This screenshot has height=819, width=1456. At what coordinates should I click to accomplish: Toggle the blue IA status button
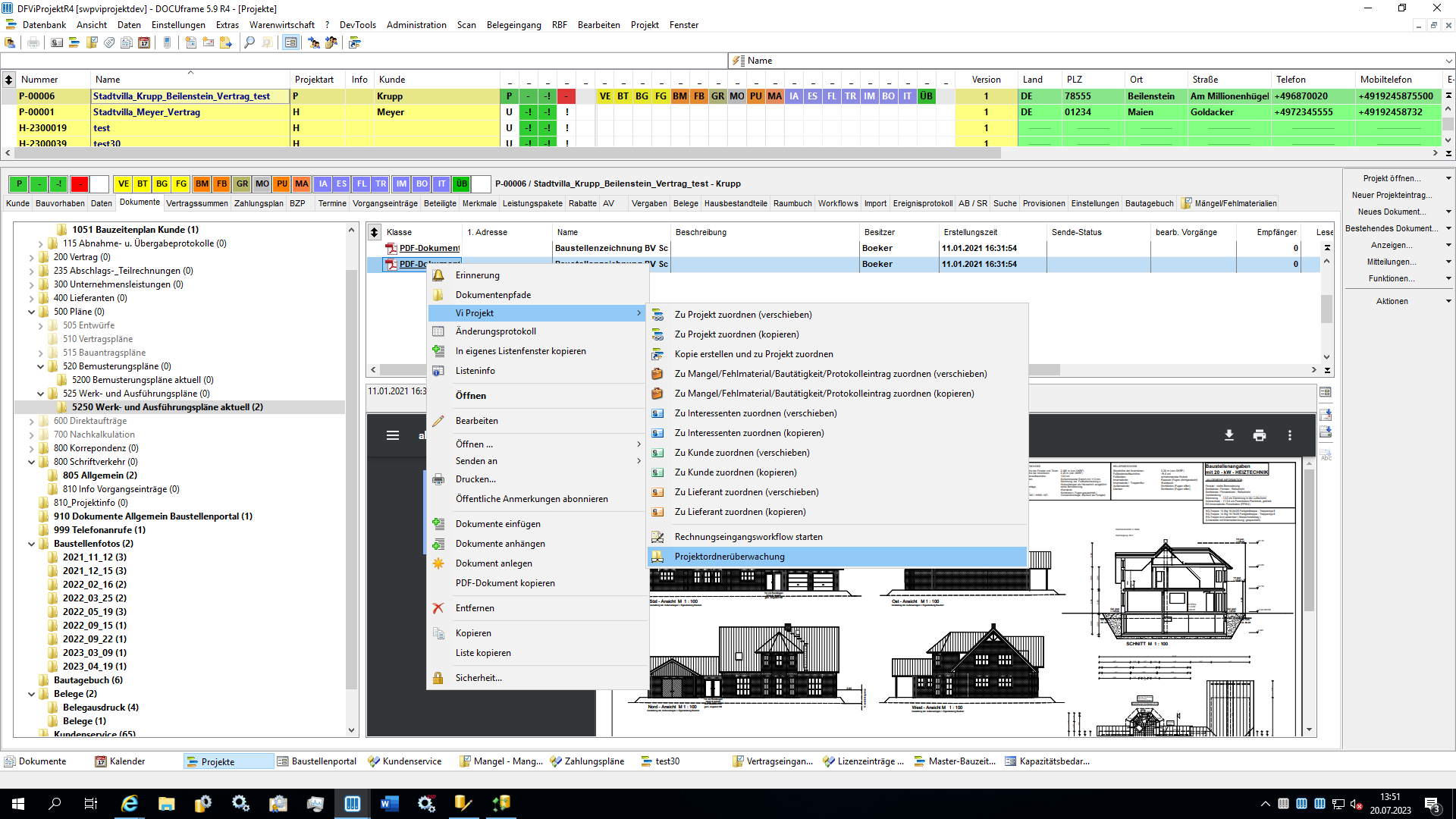[323, 184]
